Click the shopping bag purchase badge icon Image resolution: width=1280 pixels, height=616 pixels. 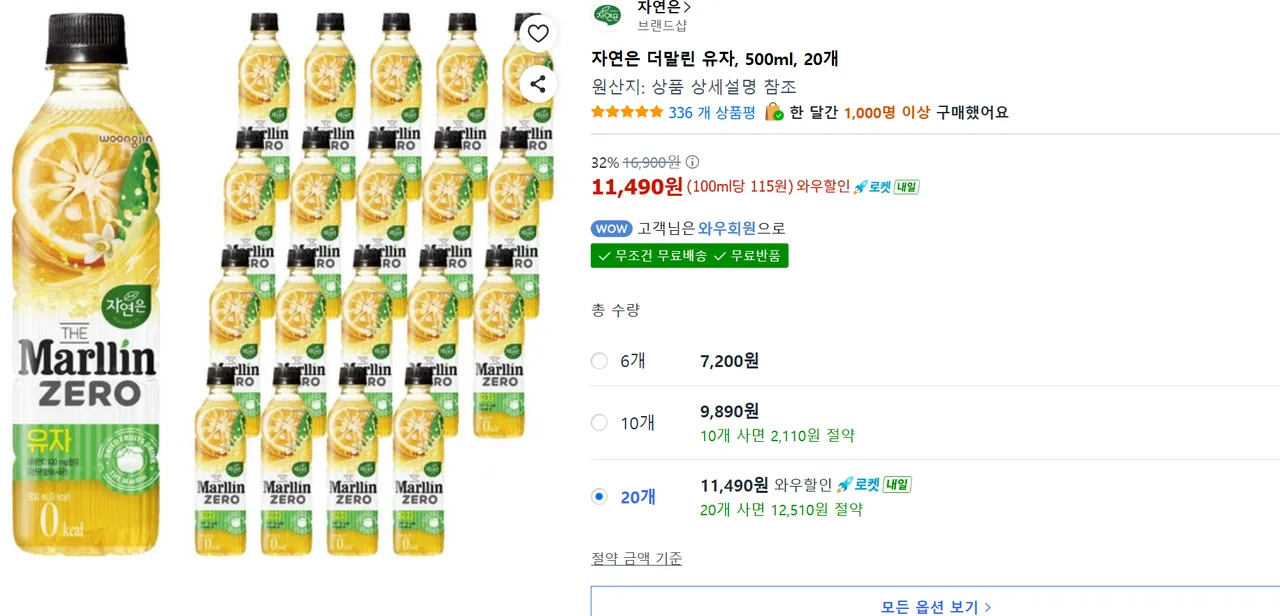(774, 112)
